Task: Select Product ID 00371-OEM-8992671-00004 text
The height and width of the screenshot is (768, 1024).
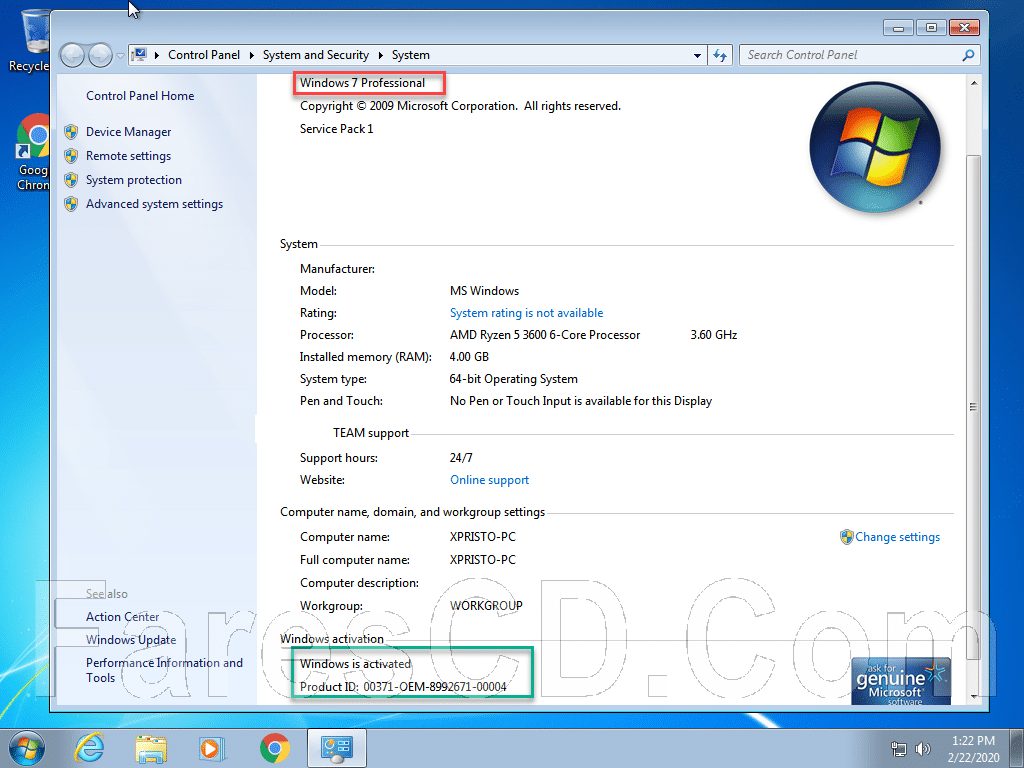Action: click(x=403, y=687)
